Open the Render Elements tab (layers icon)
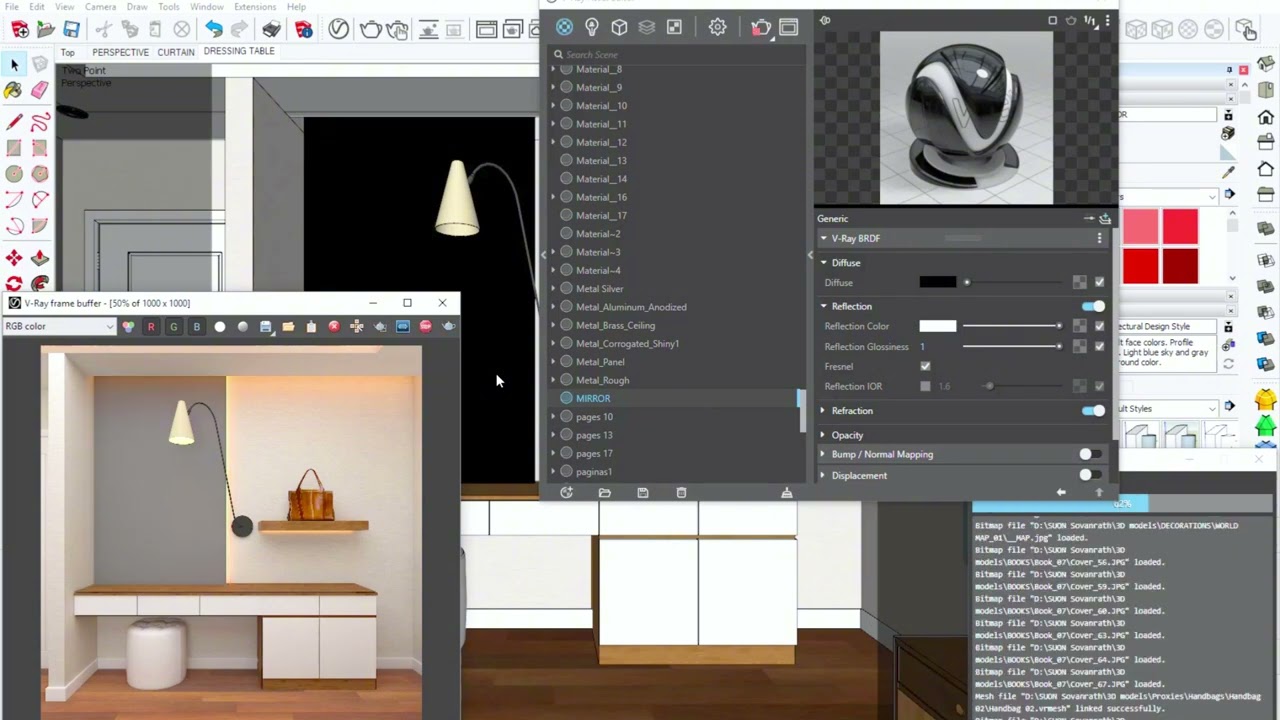Screen dimensions: 1280x720 647,27
